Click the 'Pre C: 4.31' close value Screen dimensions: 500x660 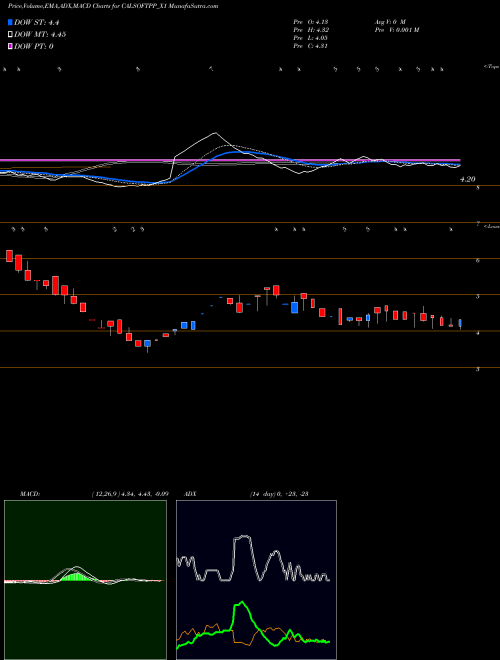coord(311,46)
